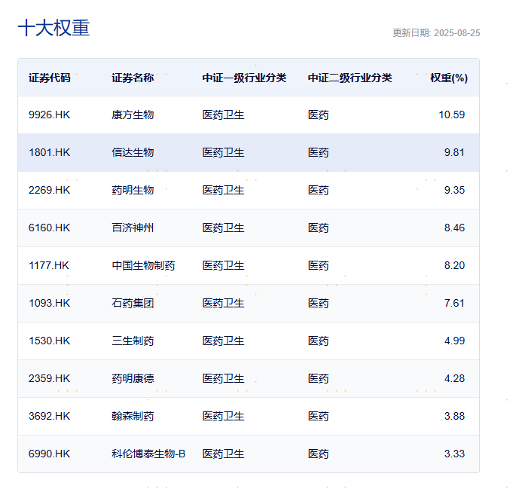This screenshot has height=492, width=510.
Task: Click the 3.33 weight value
Action: click(454, 454)
